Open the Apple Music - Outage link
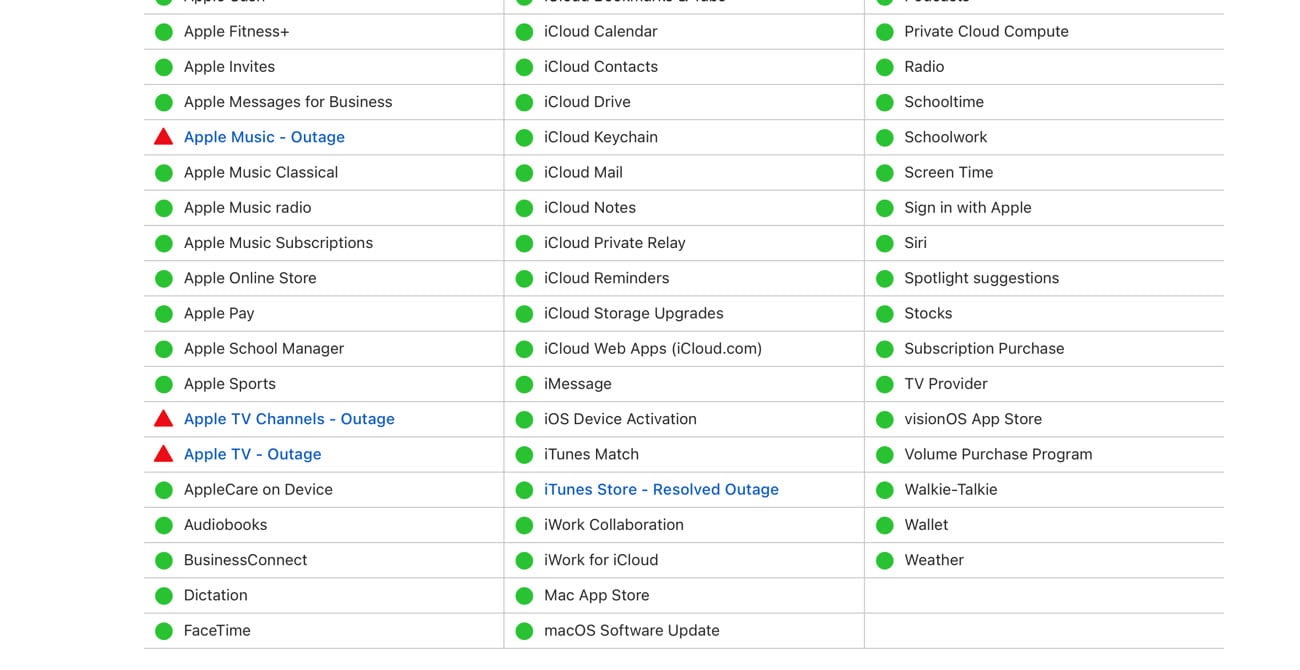The image size is (1300, 670). 264,137
